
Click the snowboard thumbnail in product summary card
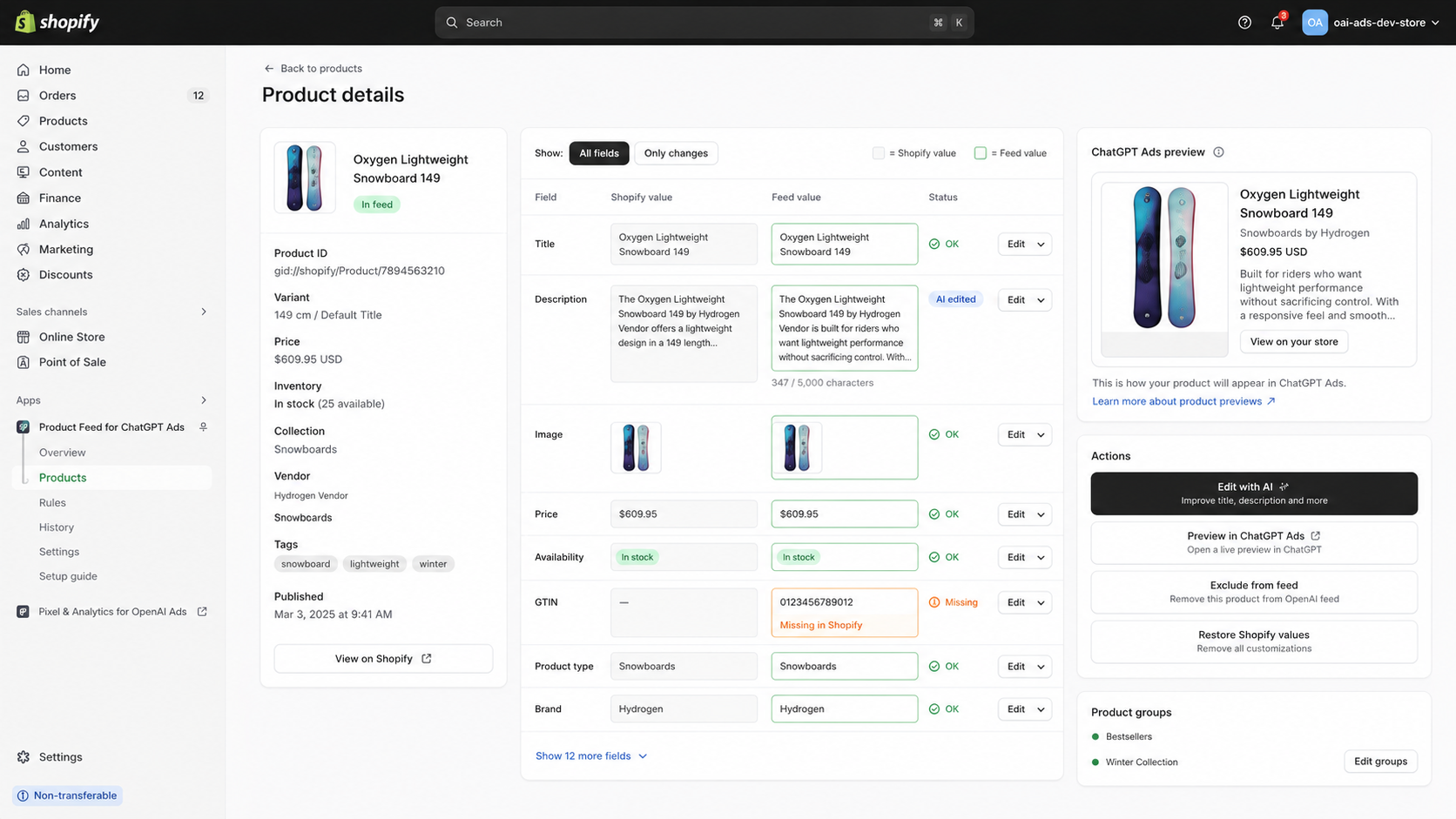coord(305,178)
